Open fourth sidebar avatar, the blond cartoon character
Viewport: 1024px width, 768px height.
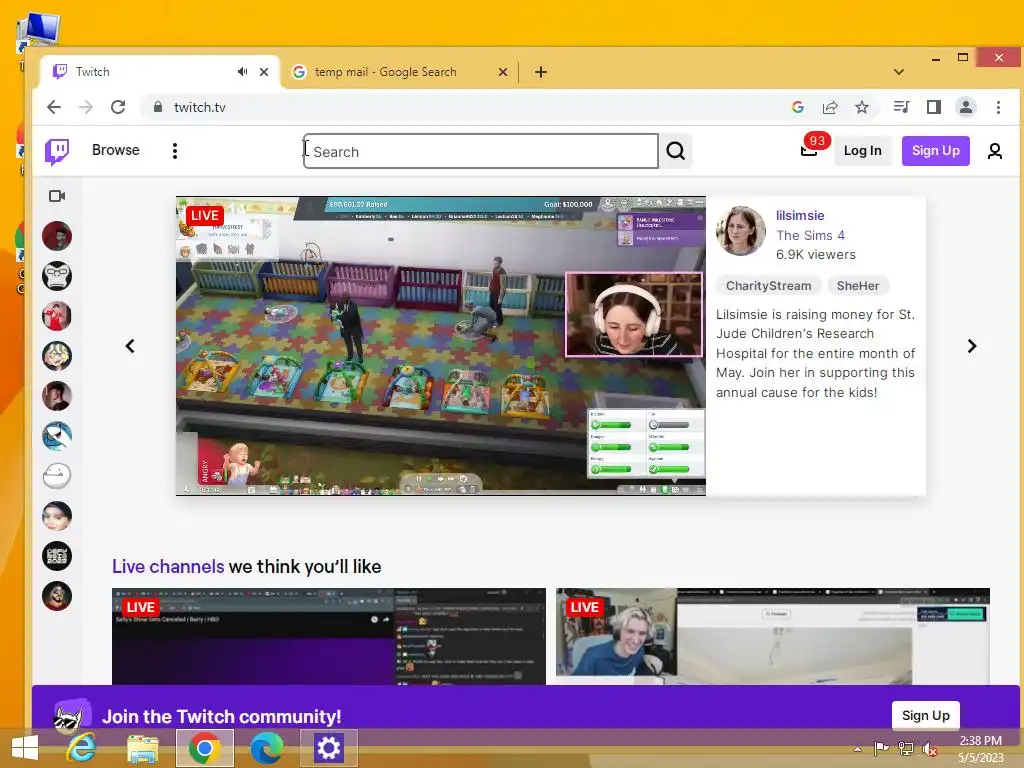click(57, 356)
